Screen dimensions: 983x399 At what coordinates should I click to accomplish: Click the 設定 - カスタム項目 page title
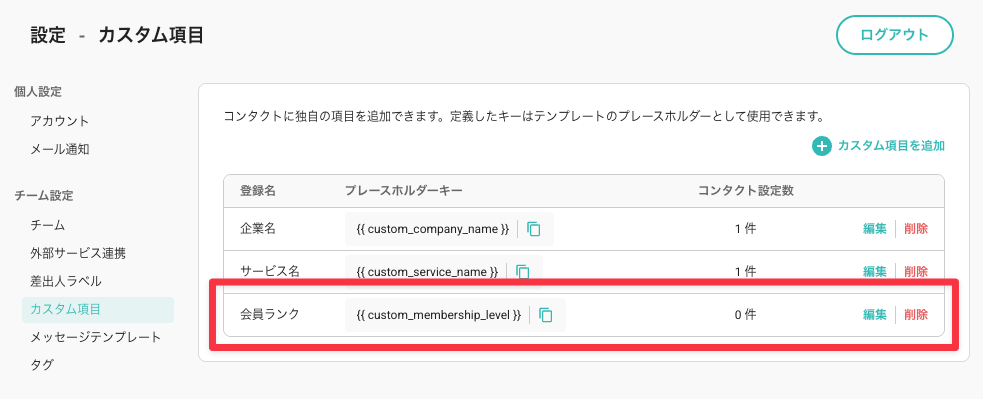pyautogui.click(x=117, y=35)
